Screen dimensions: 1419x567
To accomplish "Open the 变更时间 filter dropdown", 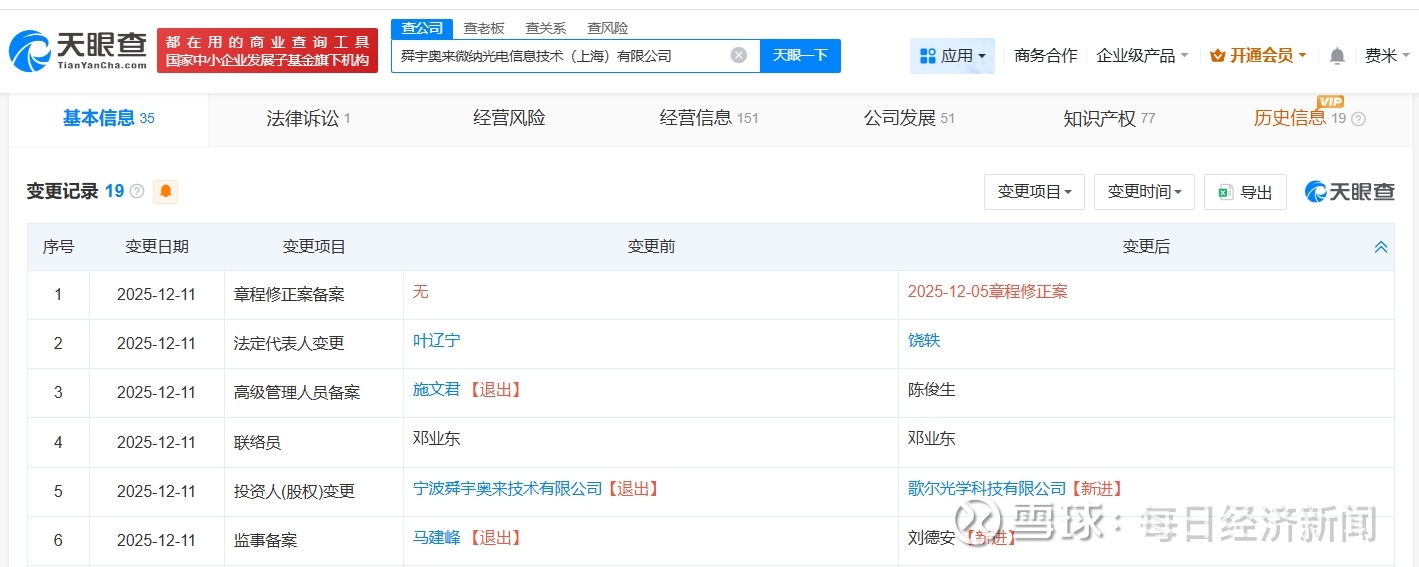I will pos(1144,191).
